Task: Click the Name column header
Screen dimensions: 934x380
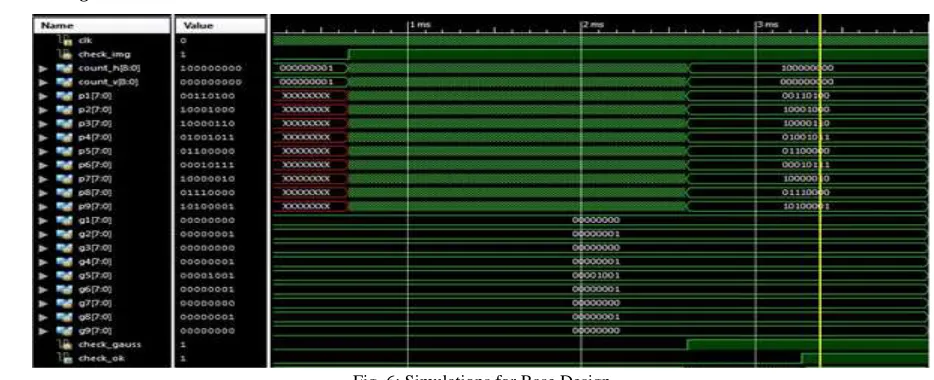Action: pos(102,26)
